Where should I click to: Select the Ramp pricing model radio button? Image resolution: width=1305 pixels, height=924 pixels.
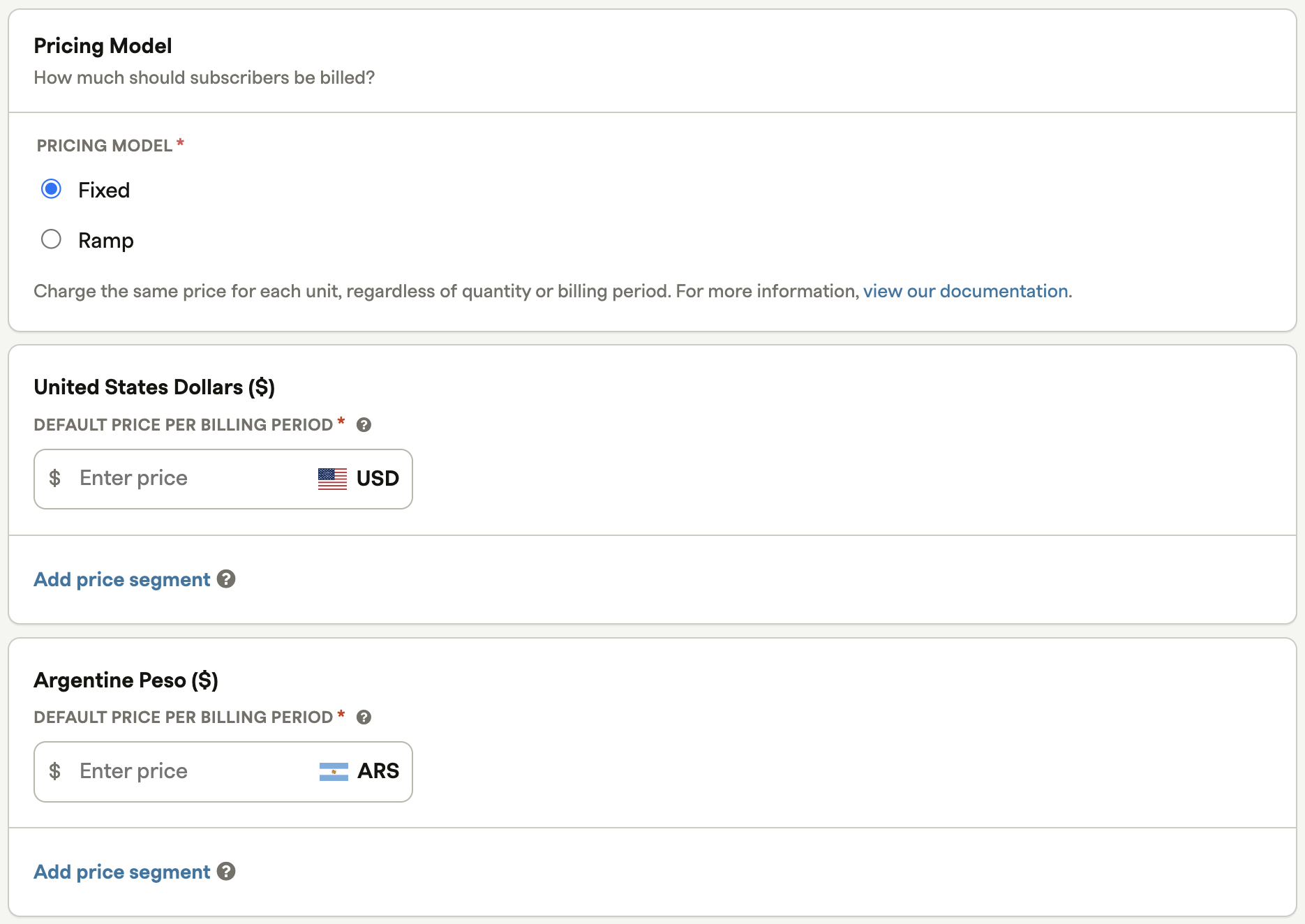click(51, 239)
